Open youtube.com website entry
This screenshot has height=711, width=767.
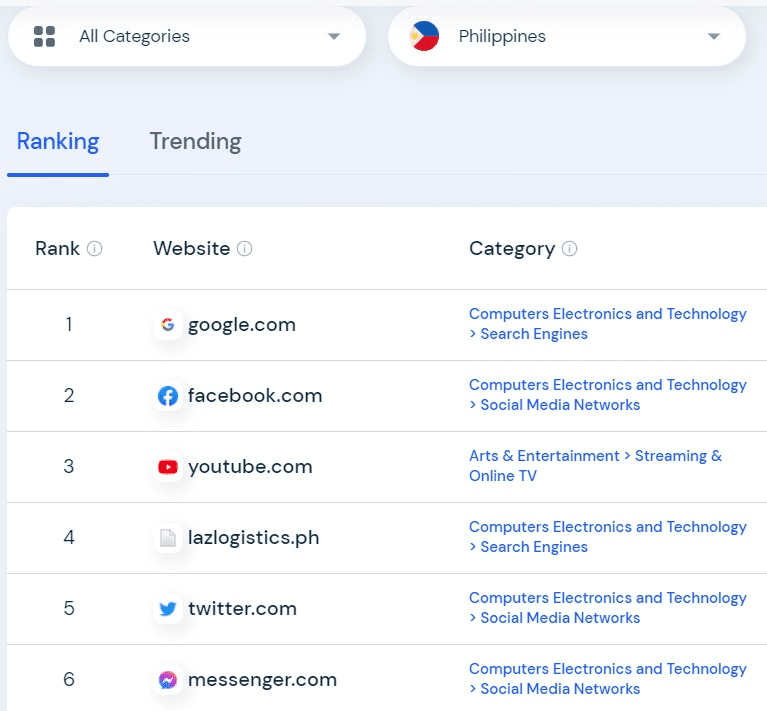(x=250, y=467)
